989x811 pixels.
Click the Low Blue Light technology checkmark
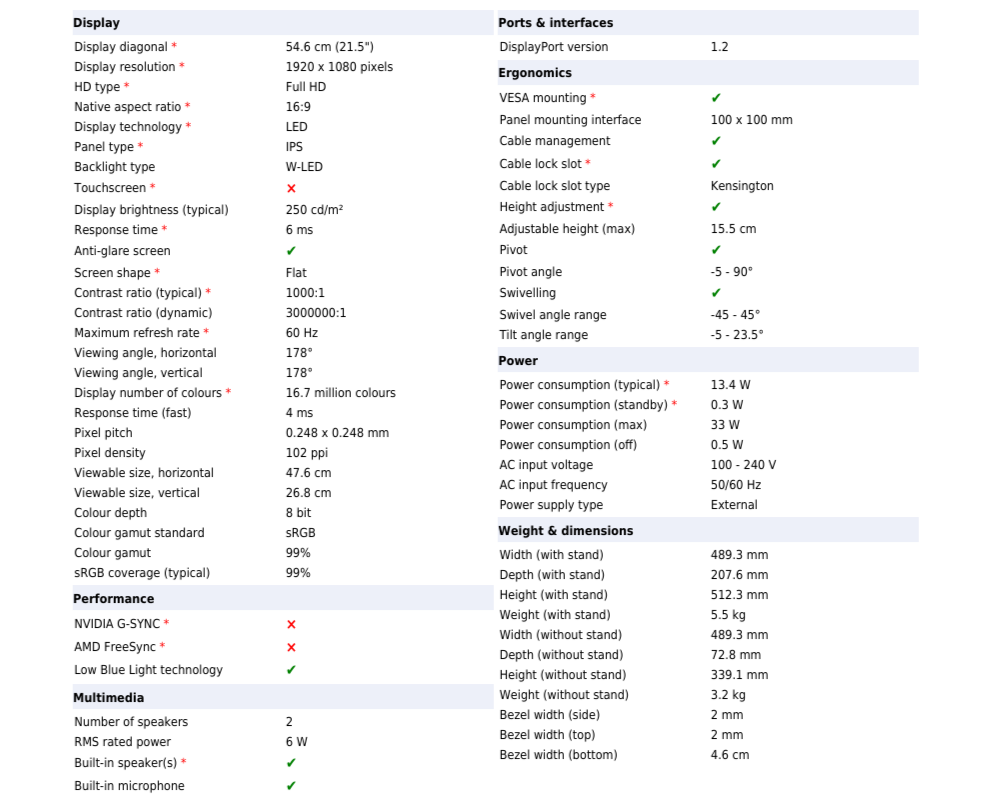click(291, 670)
